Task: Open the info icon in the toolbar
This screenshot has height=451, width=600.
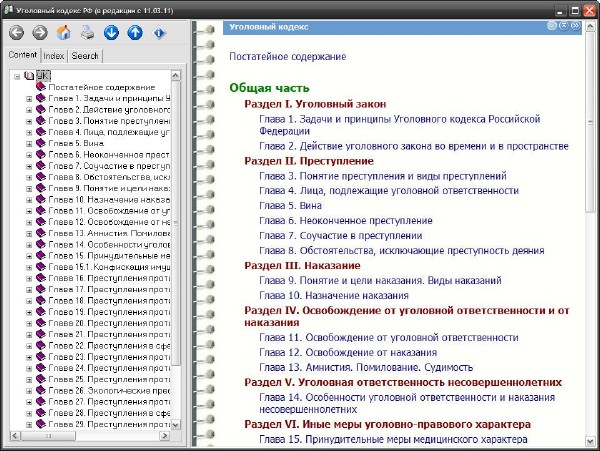Action: (159, 32)
